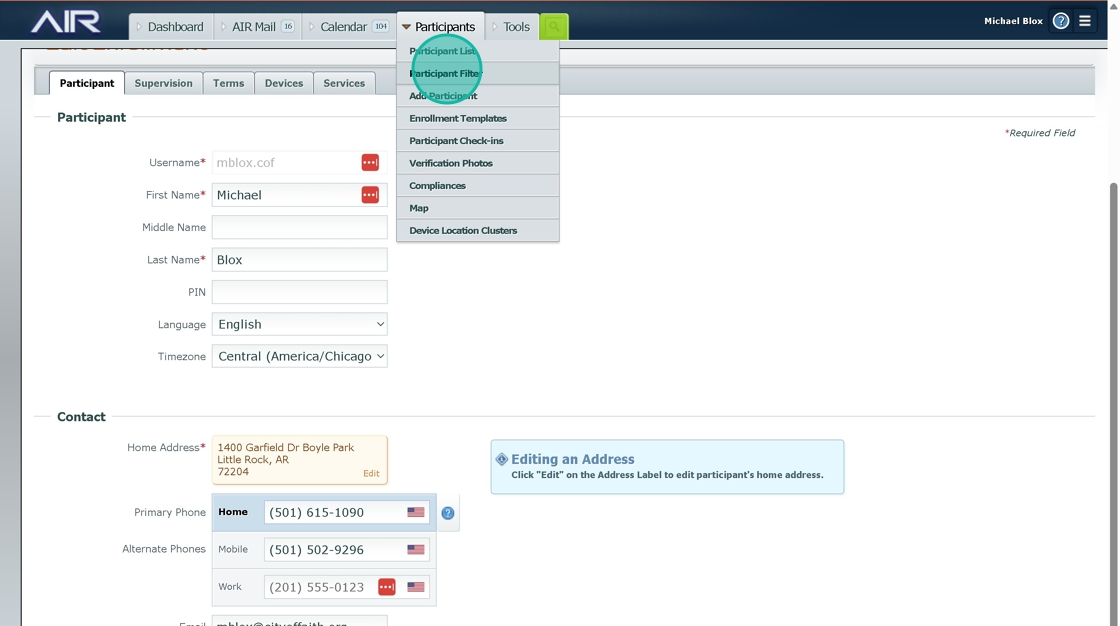Viewport: 1120px width, 626px height.
Task: Click the US flag beside Work phone
Action: tap(416, 587)
